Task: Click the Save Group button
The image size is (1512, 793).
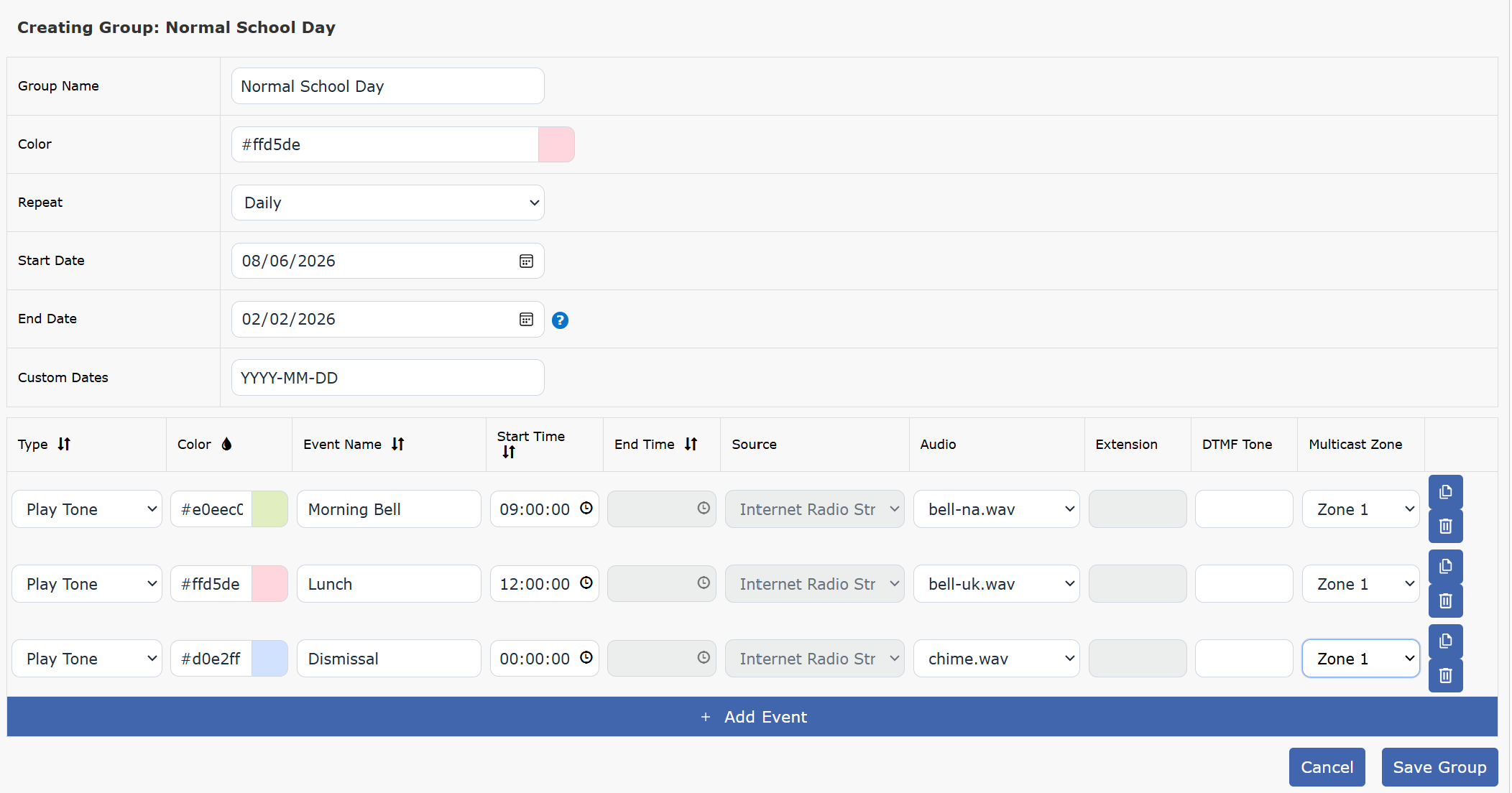Action: [1439, 767]
